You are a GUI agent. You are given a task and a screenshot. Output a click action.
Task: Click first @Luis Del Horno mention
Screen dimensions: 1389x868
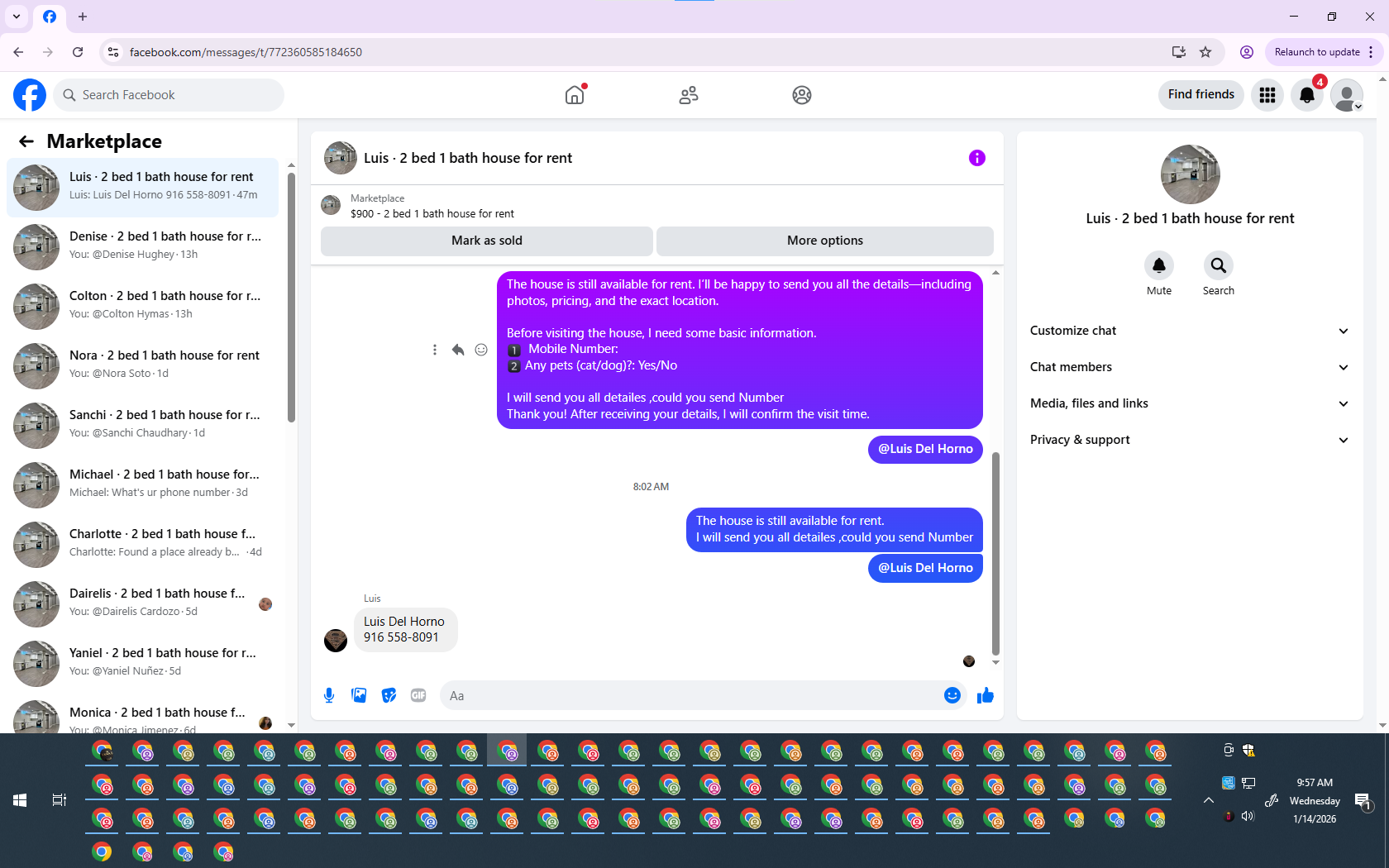click(x=925, y=449)
